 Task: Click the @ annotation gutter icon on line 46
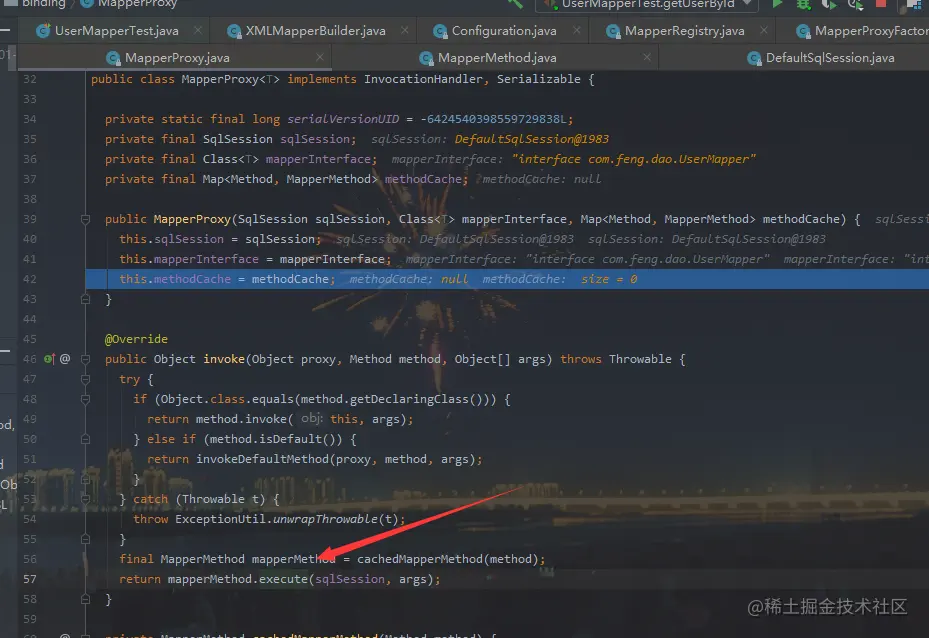(65, 359)
